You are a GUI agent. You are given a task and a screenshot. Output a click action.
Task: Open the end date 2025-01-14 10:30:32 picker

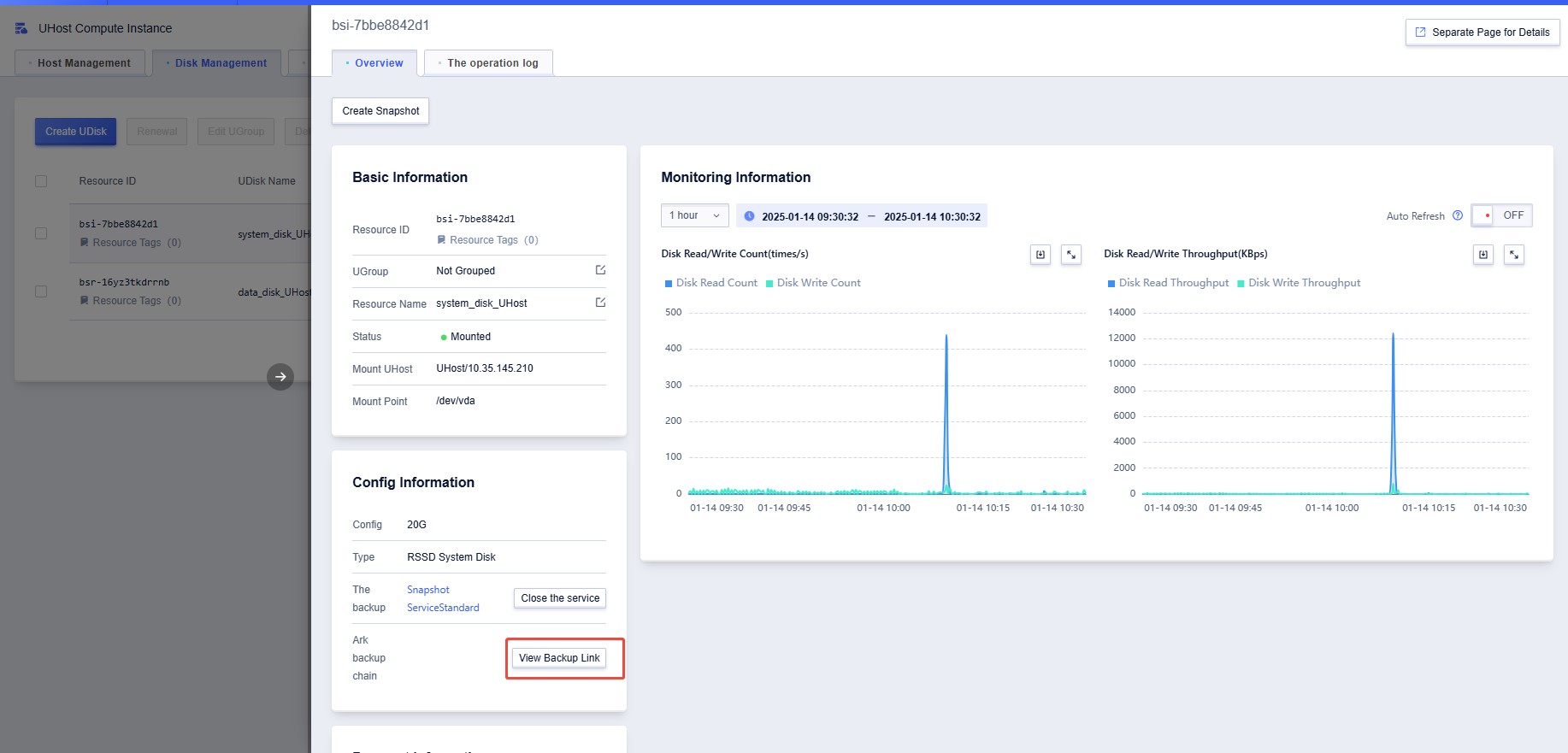[x=932, y=217]
